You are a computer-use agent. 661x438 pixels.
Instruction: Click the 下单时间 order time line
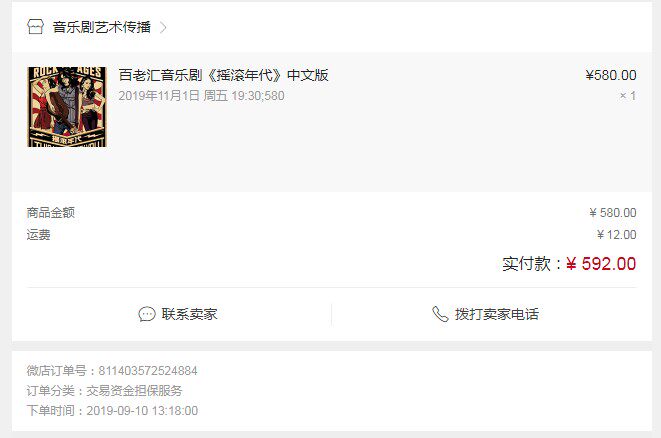(x=112, y=411)
